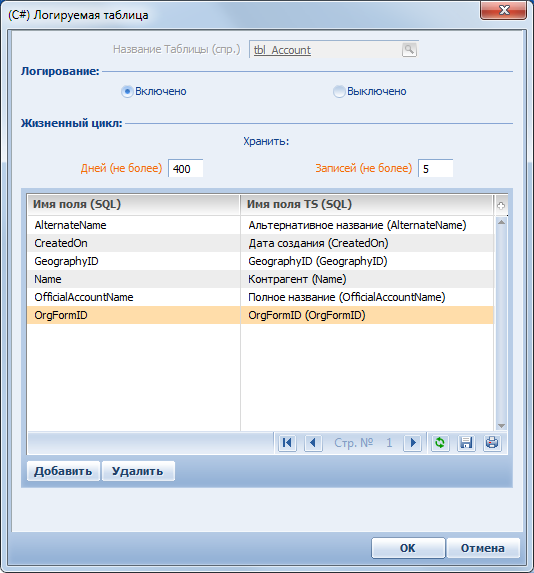Click scrollbar down arrow in grid
This screenshot has width=534, height=573.
(x=501, y=426)
